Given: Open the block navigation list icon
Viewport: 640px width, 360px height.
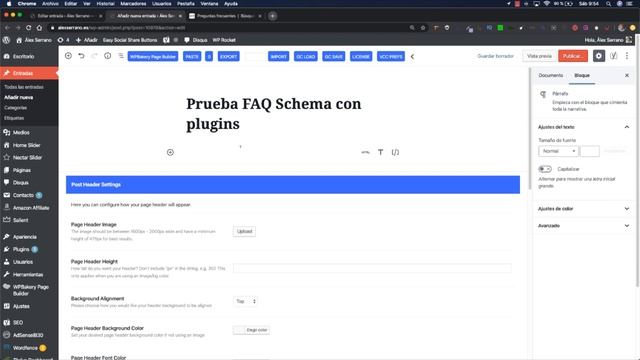Looking at the screenshot, I should [121, 56].
